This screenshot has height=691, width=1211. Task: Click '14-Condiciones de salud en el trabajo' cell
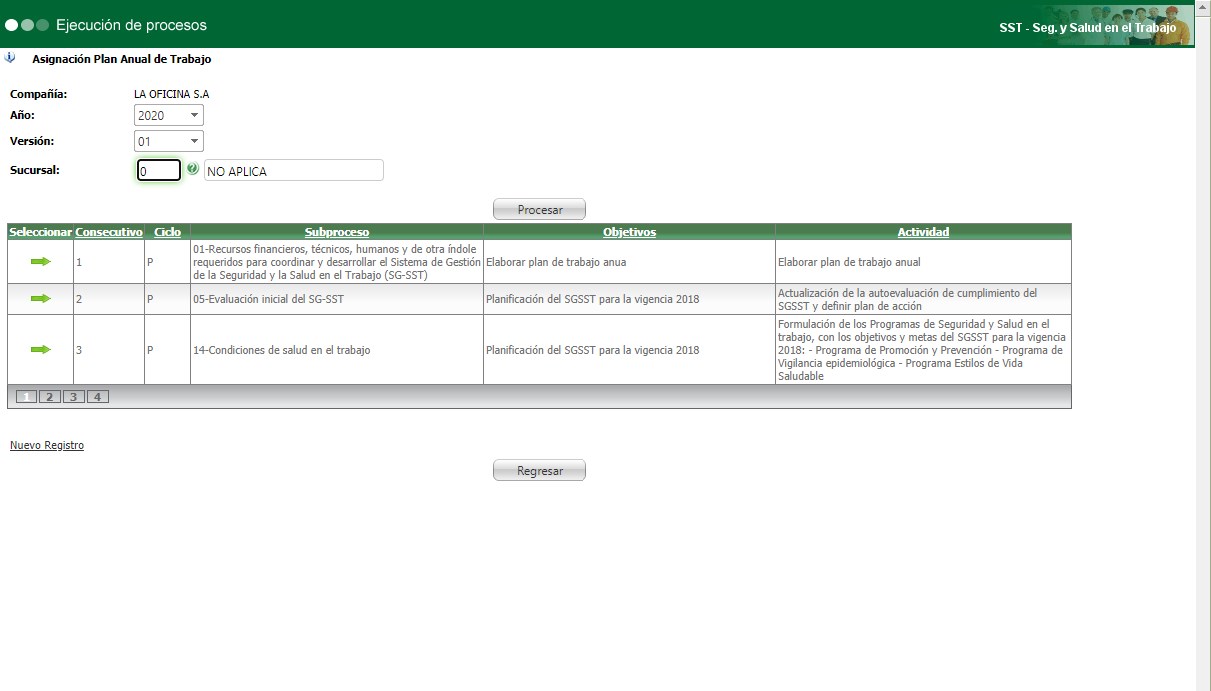pyautogui.click(x=336, y=350)
